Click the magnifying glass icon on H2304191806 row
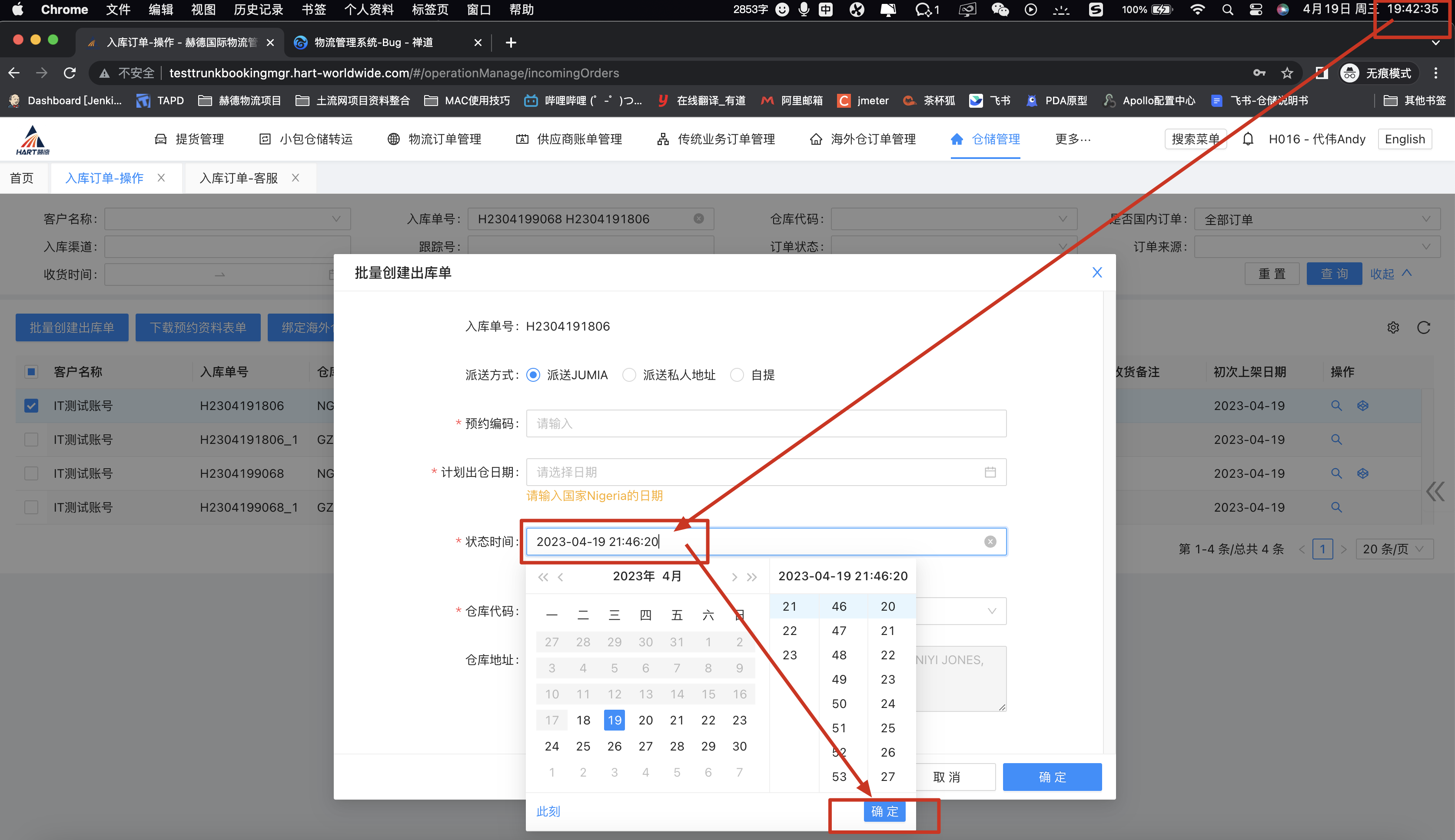Screen dimensions: 1455x840 pyautogui.click(x=1336, y=406)
